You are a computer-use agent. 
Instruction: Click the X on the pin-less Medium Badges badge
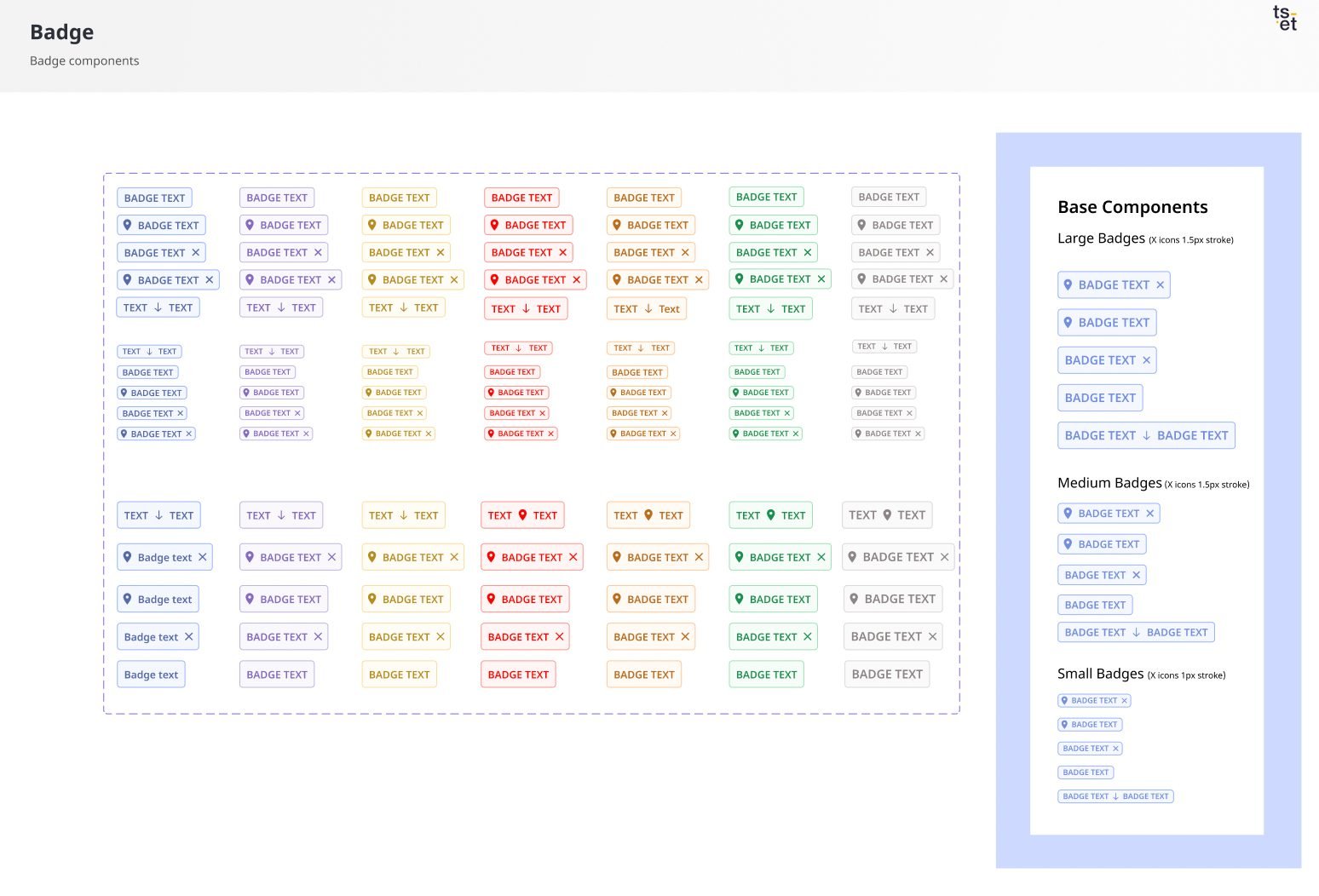tap(1136, 575)
